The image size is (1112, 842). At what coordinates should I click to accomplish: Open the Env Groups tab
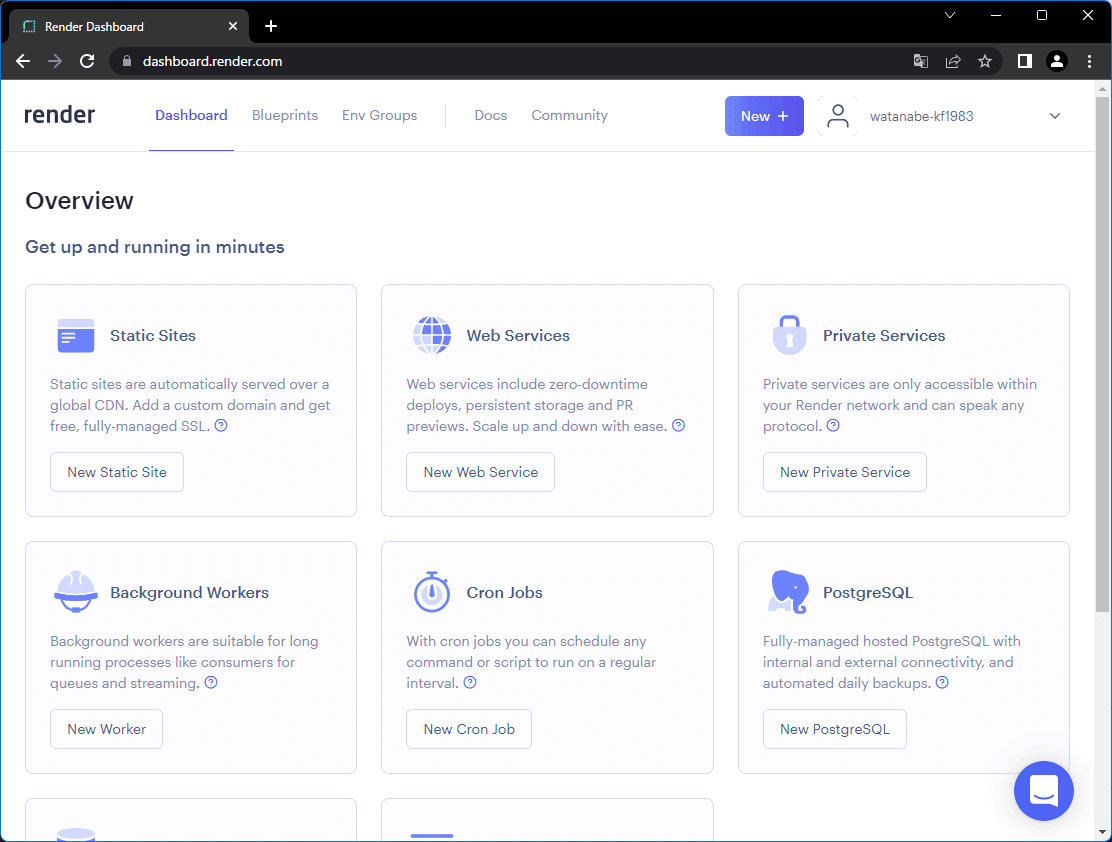click(379, 115)
